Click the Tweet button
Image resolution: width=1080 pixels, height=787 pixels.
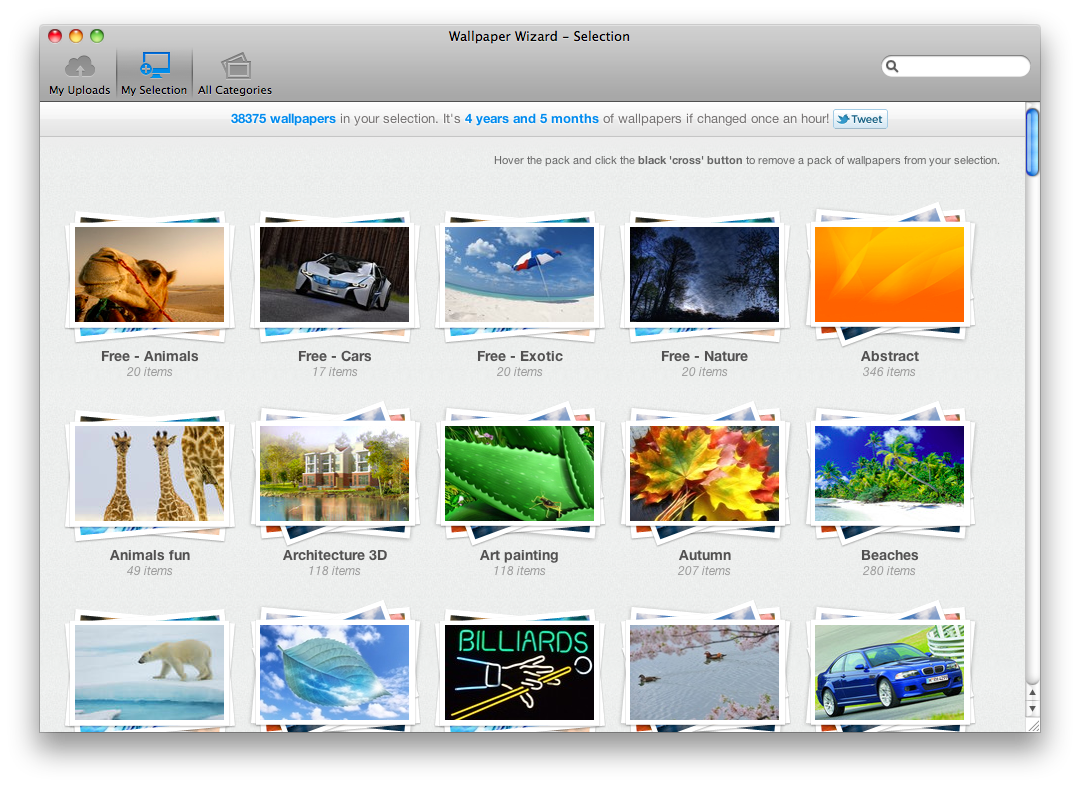pyautogui.click(x=860, y=119)
